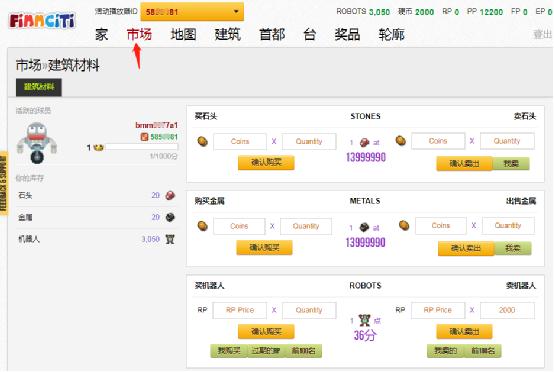Click the second green button under sell robots
The width and height of the screenshot is (554, 372).
click(483, 351)
